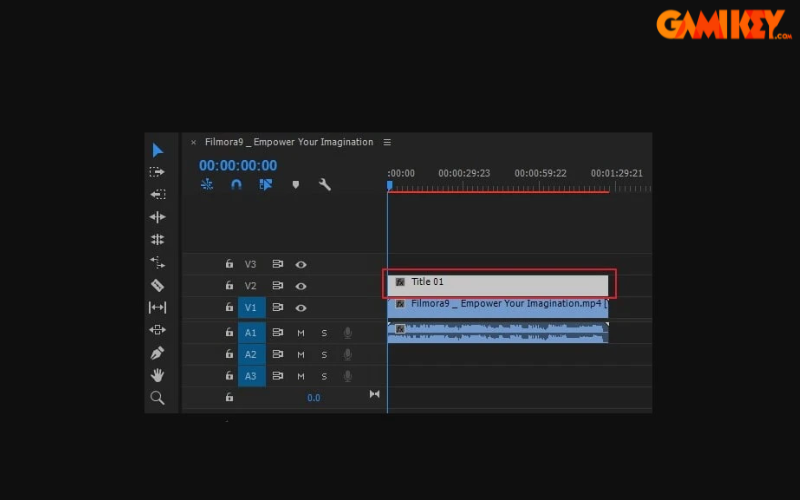This screenshot has height=500, width=800.
Task: Toggle lock on track A2
Action: point(229,354)
